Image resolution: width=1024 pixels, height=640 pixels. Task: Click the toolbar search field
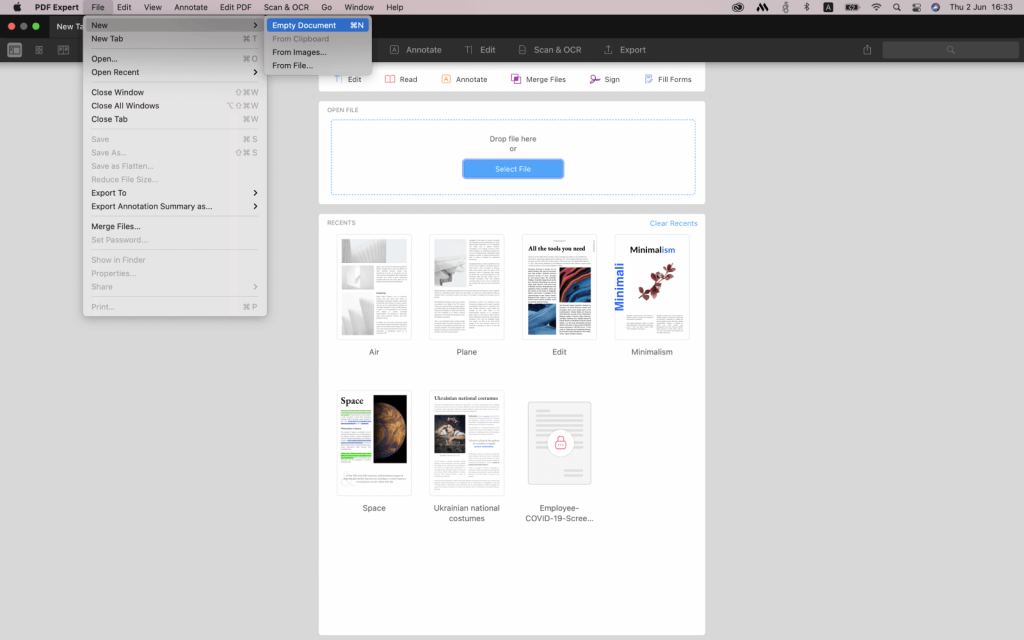tap(949, 48)
